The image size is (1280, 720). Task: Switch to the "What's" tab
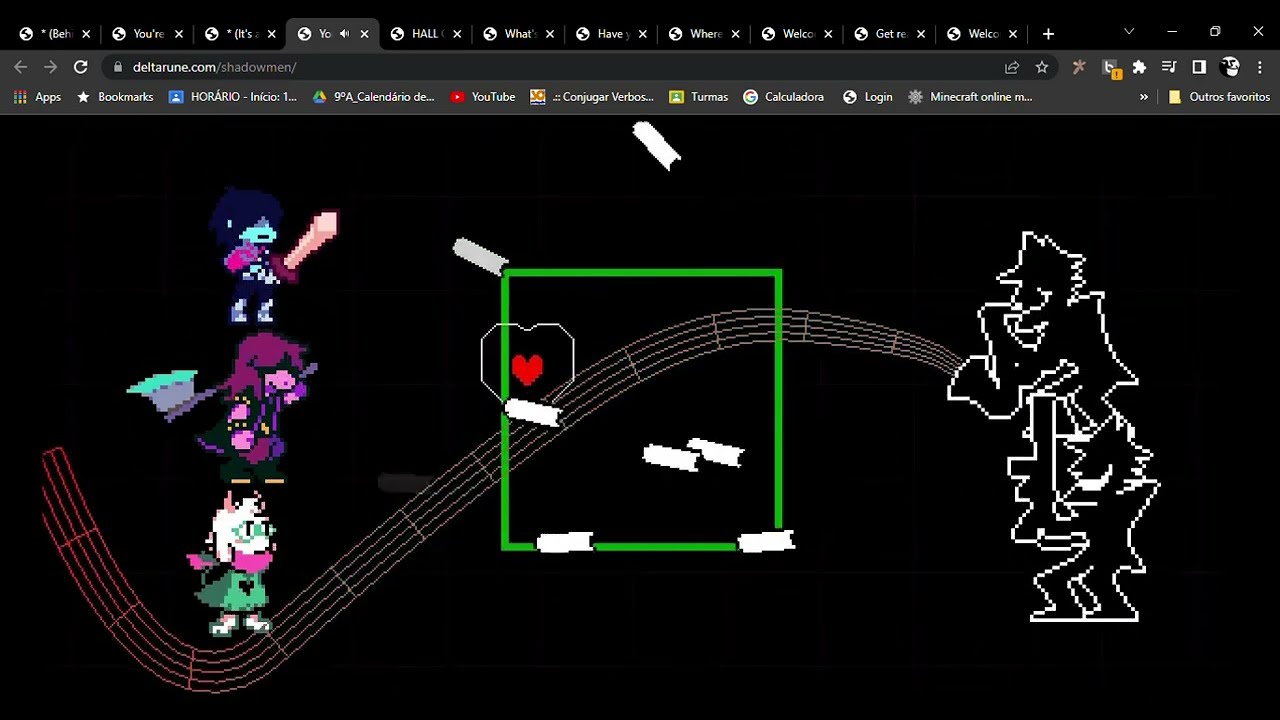point(518,34)
